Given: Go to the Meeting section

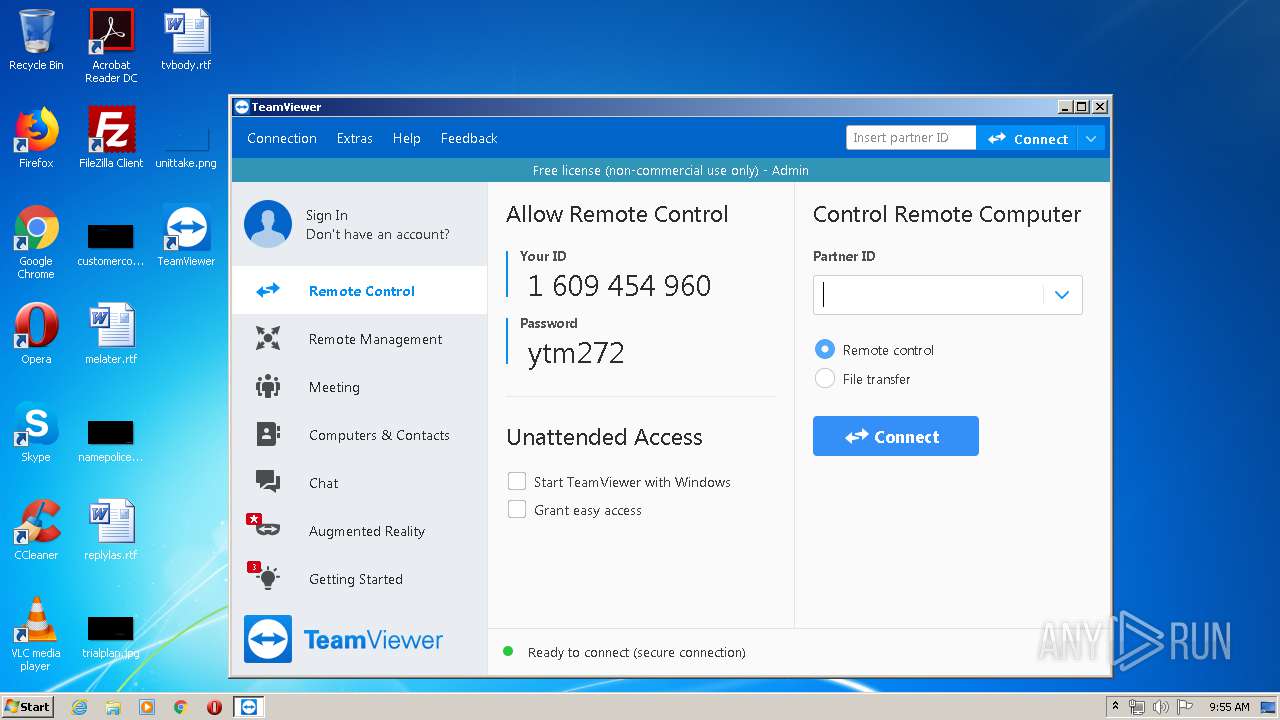Looking at the screenshot, I should pos(360,387).
